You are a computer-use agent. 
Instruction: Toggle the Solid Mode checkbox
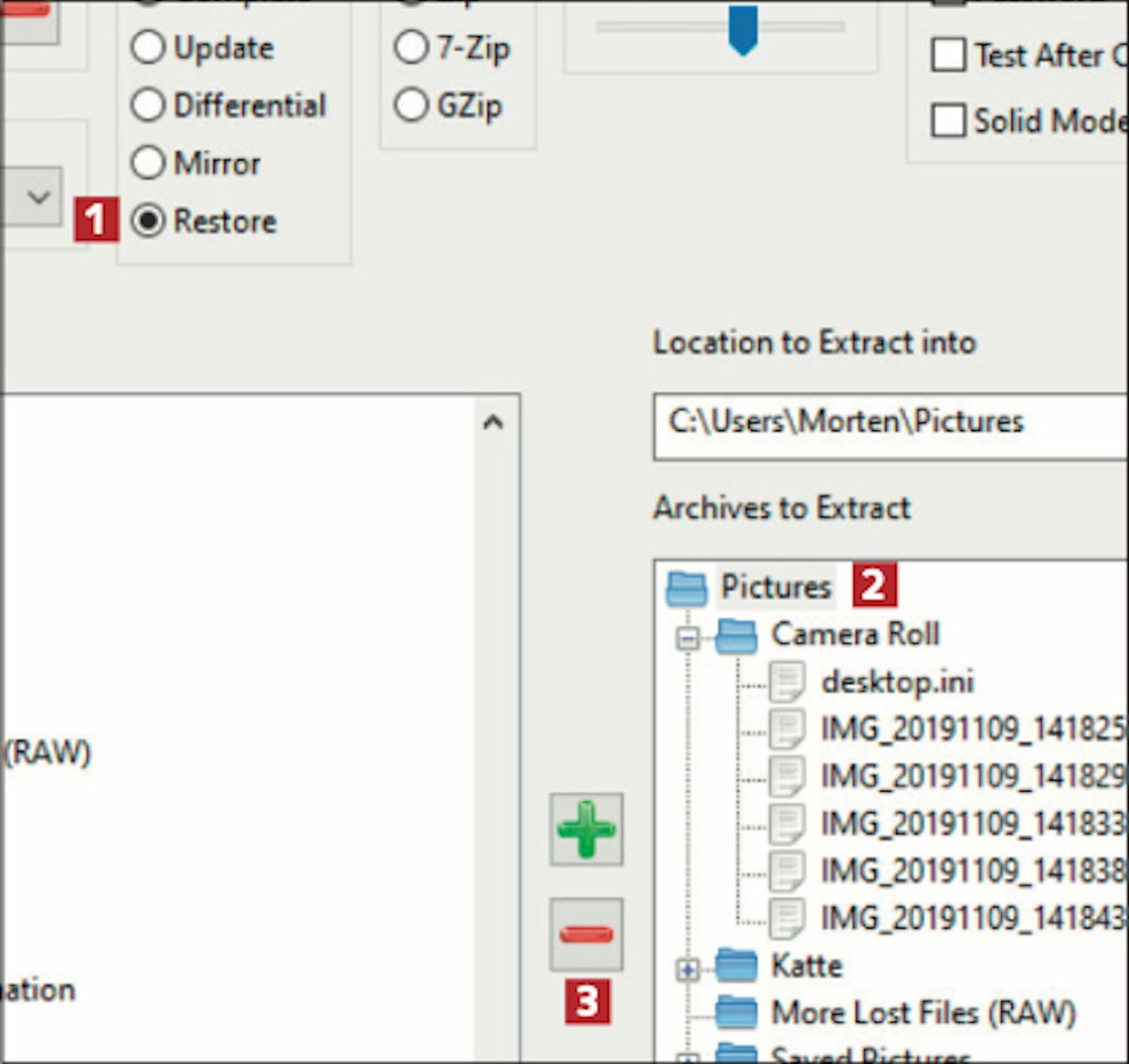coord(948,120)
